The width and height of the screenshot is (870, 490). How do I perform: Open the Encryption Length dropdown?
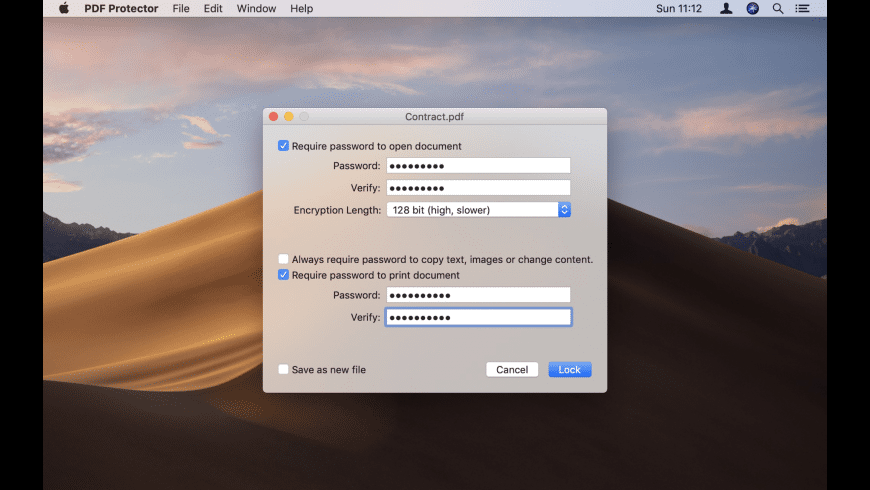point(478,210)
